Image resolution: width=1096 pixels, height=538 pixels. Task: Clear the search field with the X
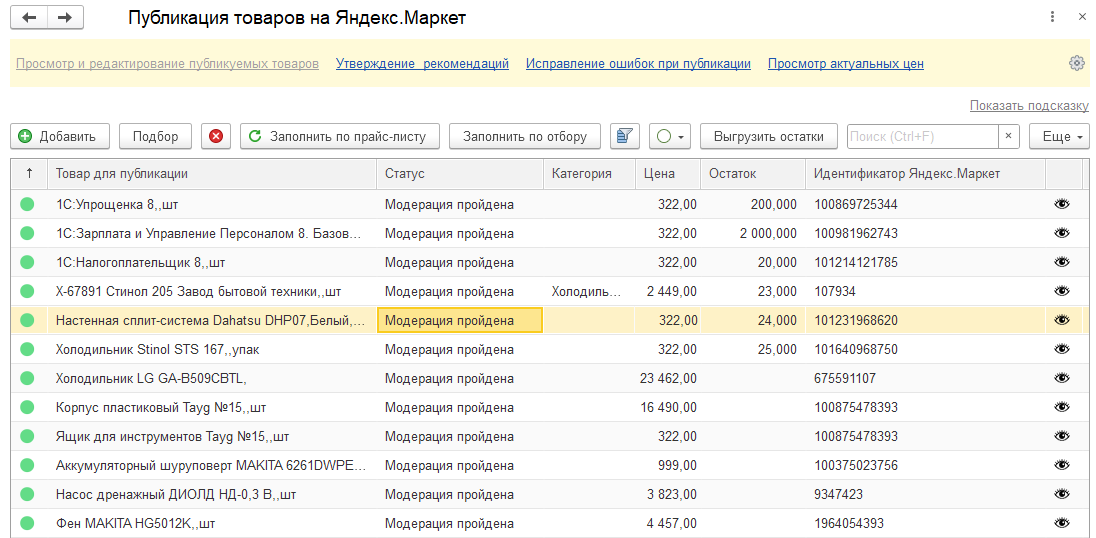(1009, 137)
